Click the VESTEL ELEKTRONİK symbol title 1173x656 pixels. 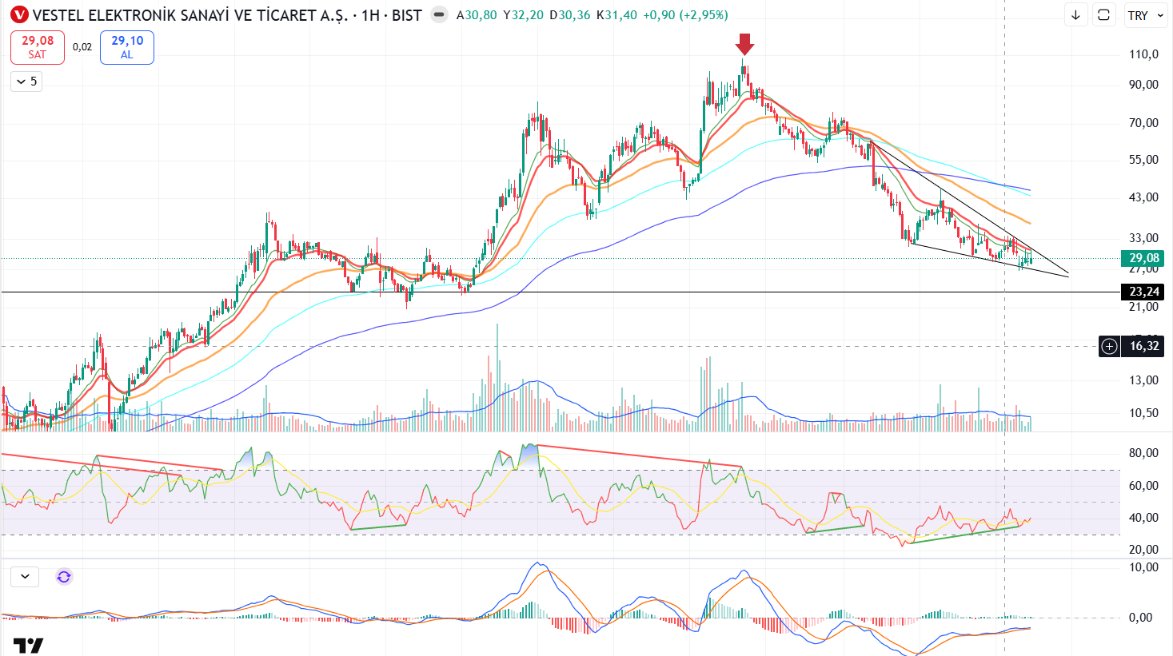pos(192,15)
